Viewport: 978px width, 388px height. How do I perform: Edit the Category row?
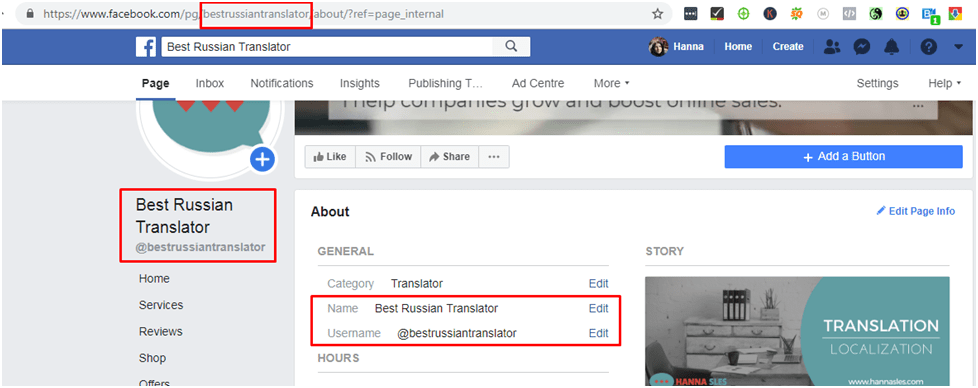tap(598, 284)
